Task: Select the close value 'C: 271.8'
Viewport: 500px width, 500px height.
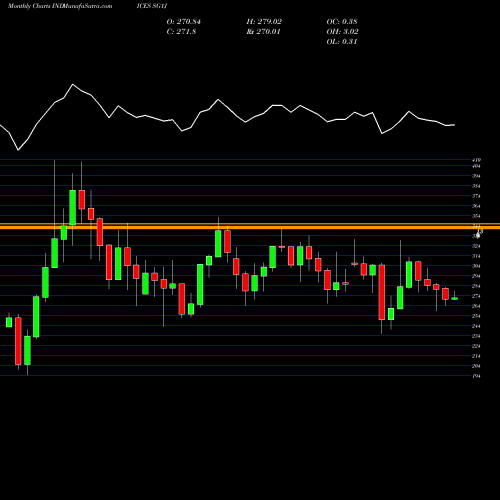Action: (x=181, y=32)
